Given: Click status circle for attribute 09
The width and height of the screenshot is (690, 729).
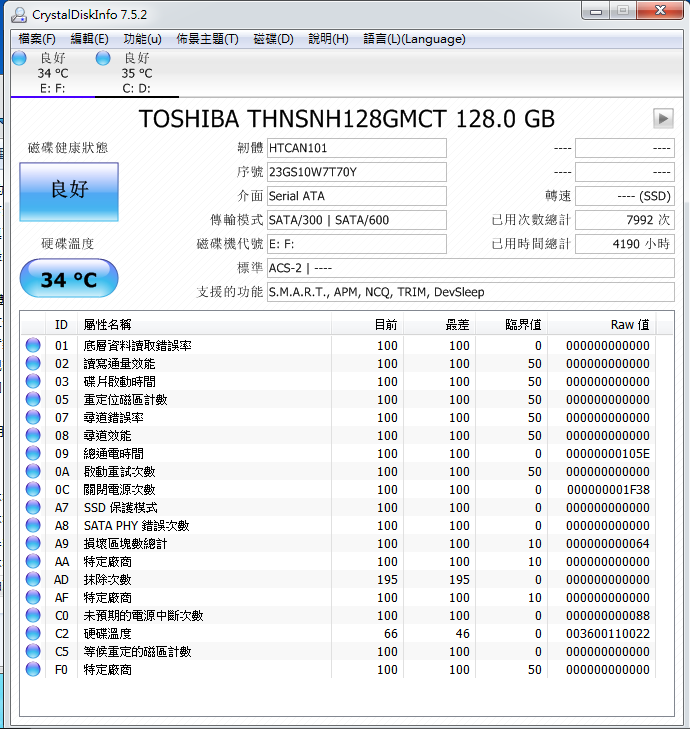Looking at the screenshot, I should point(33,453).
